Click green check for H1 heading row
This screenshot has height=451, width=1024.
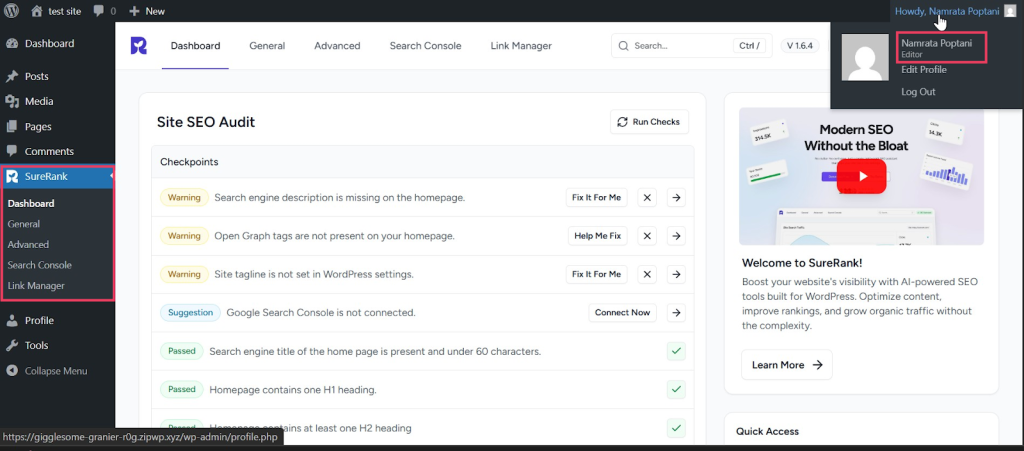[677, 390]
